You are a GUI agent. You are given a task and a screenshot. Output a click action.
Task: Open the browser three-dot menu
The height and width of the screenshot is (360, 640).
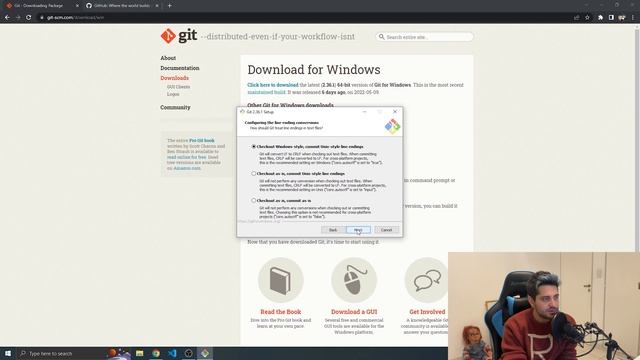tap(633, 18)
